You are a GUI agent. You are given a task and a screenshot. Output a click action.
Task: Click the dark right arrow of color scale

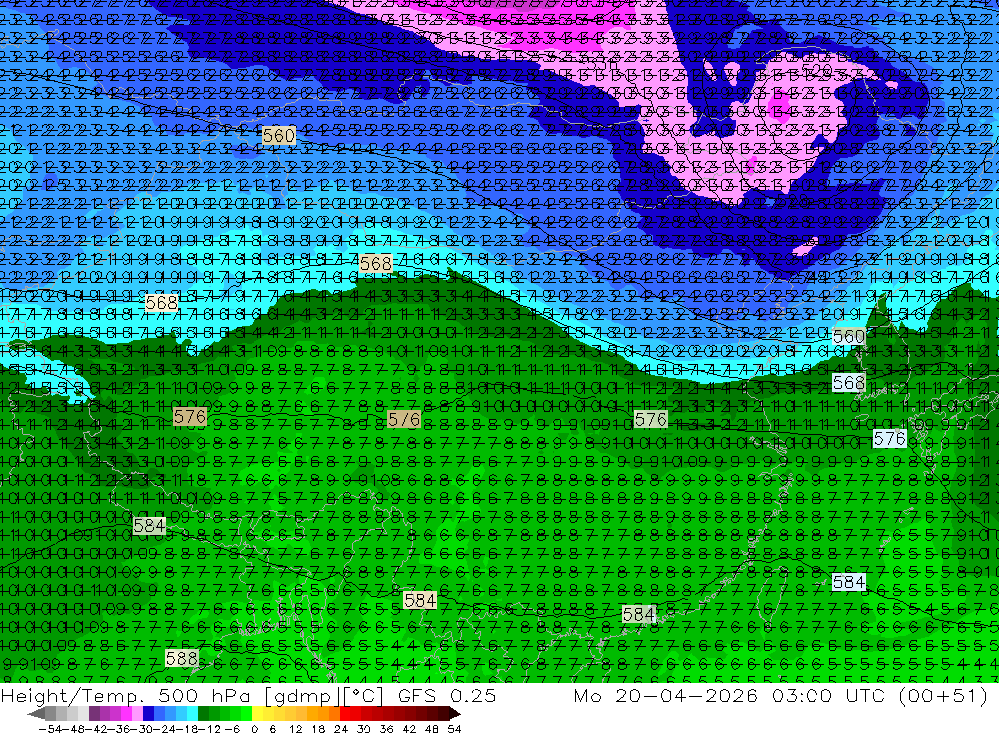455,713
